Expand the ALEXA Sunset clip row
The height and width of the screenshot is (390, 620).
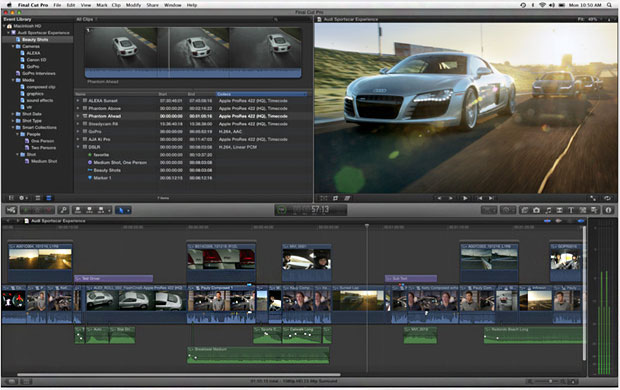[78, 100]
